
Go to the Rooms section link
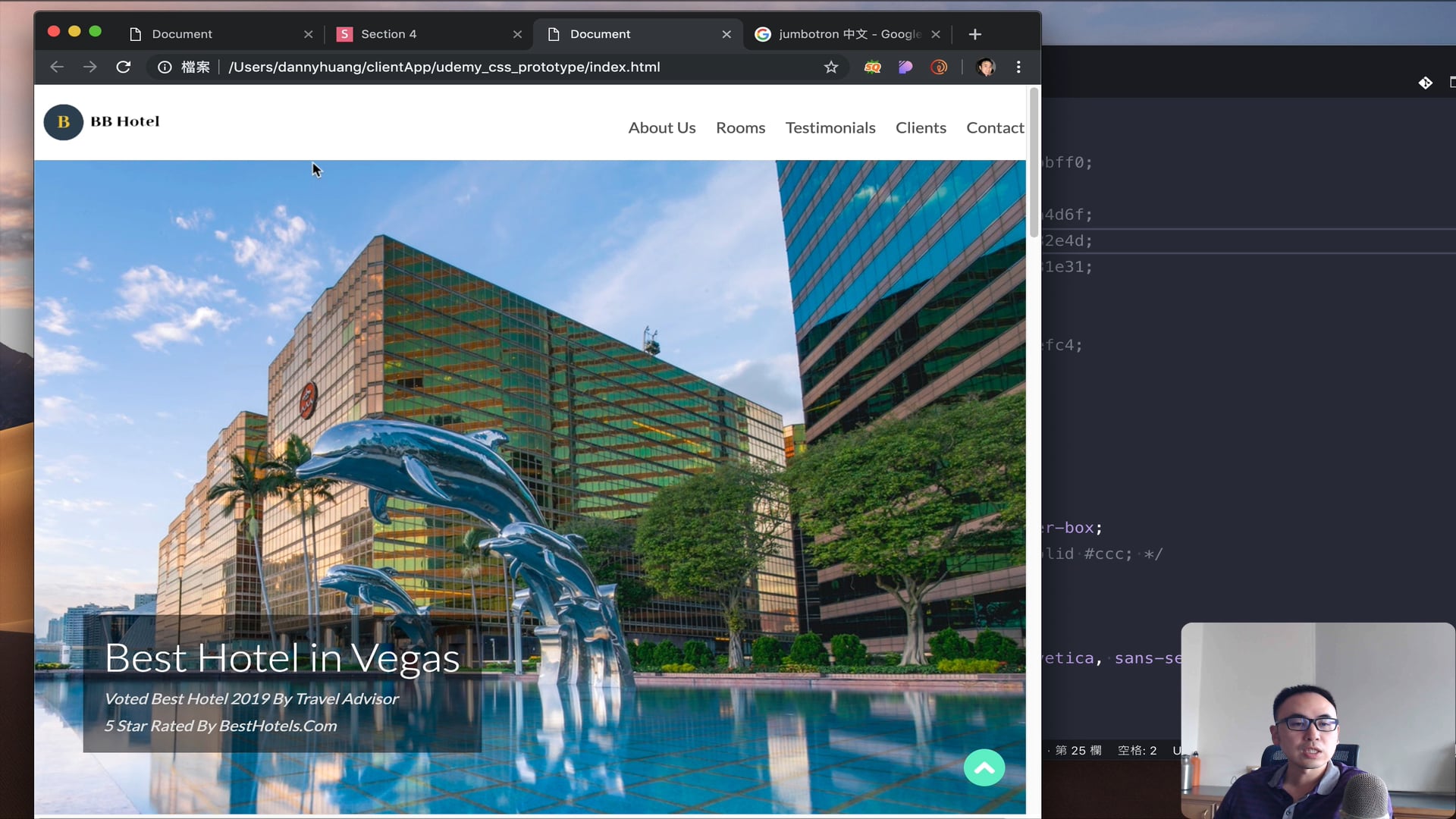[740, 127]
